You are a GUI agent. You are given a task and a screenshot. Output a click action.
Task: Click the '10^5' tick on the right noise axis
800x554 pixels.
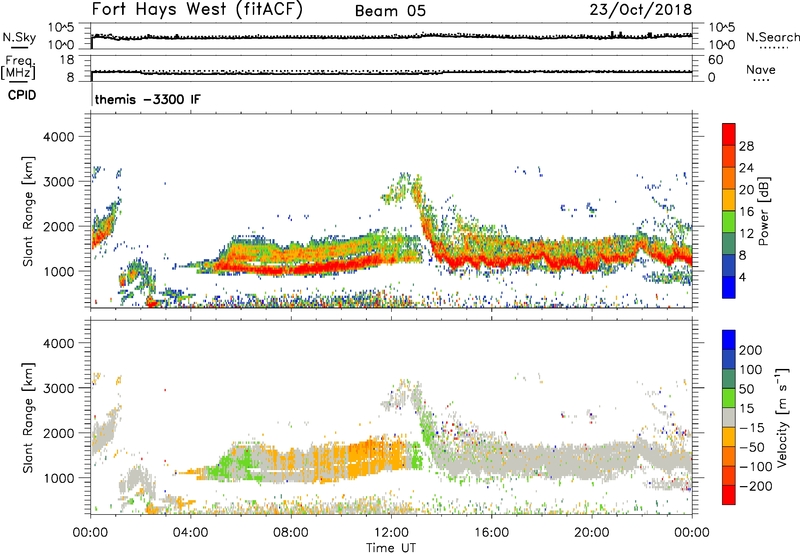[722, 28]
